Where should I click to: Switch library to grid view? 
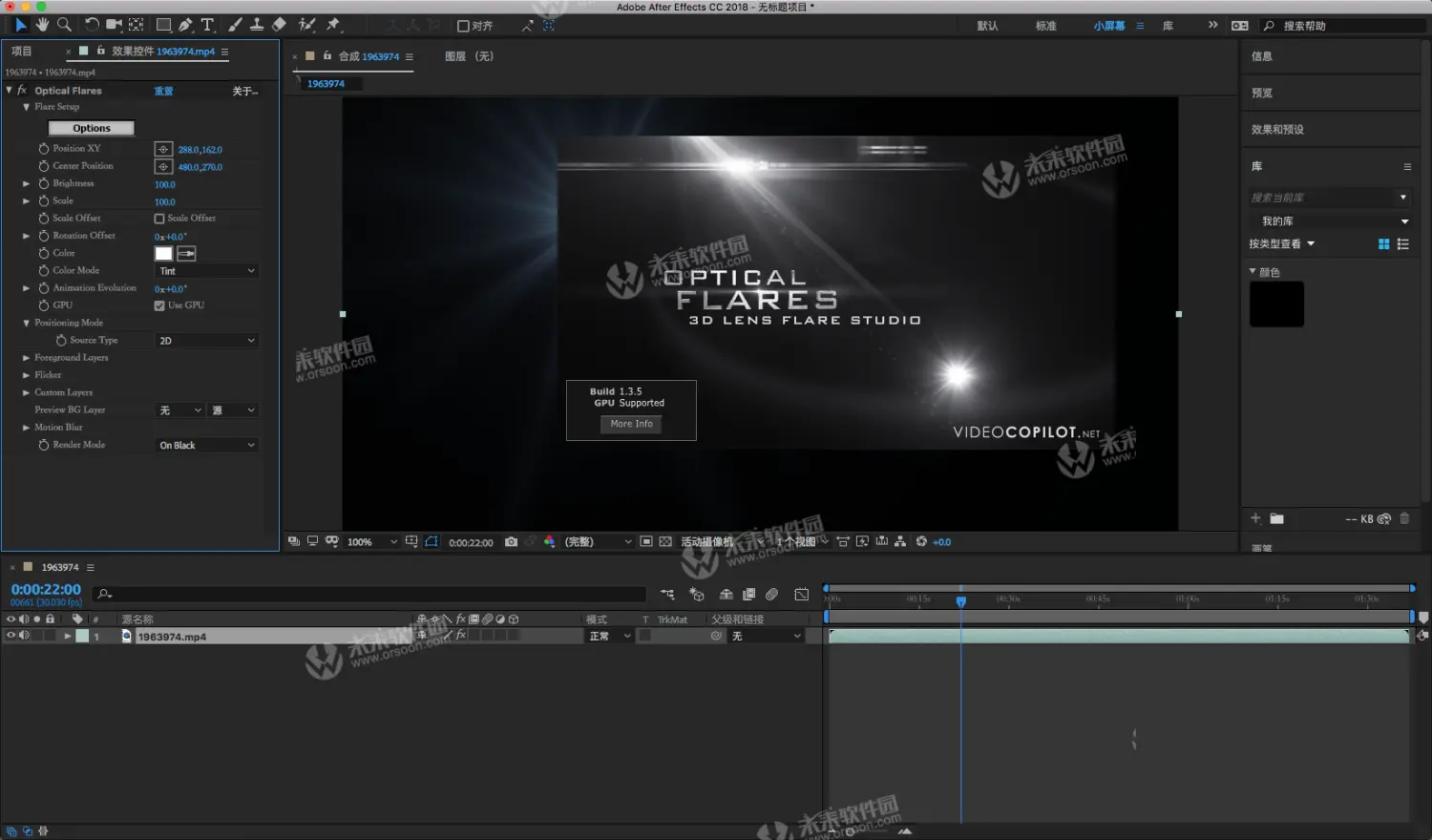coord(1383,244)
